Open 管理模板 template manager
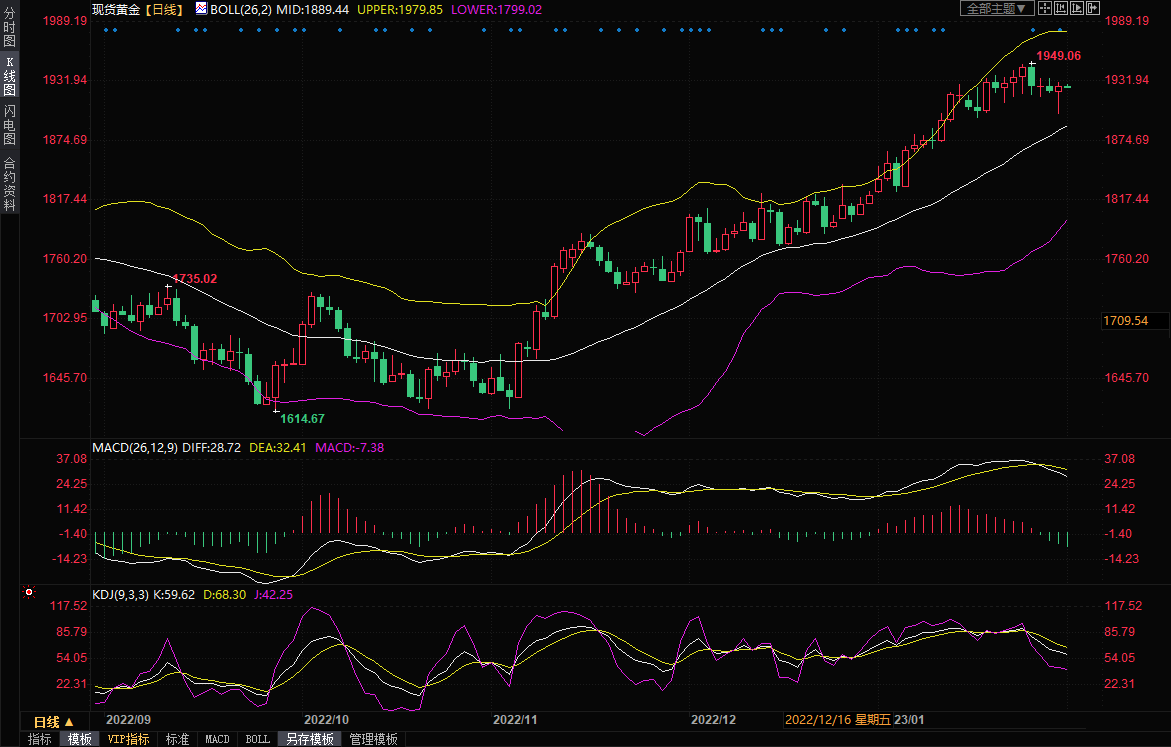Viewport: 1171px width, 747px height. 373,739
